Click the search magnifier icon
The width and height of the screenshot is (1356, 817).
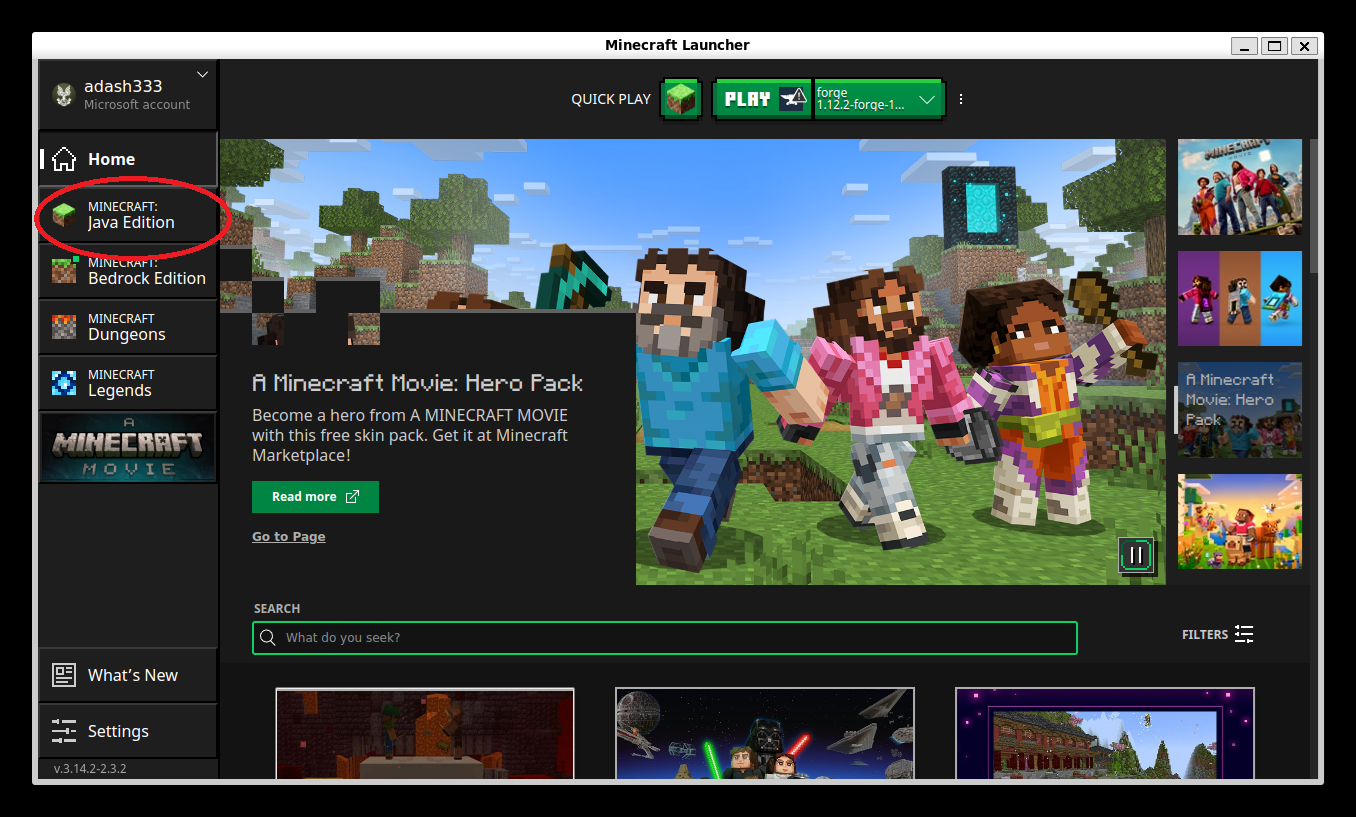pyautogui.click(x=268, y=638)
